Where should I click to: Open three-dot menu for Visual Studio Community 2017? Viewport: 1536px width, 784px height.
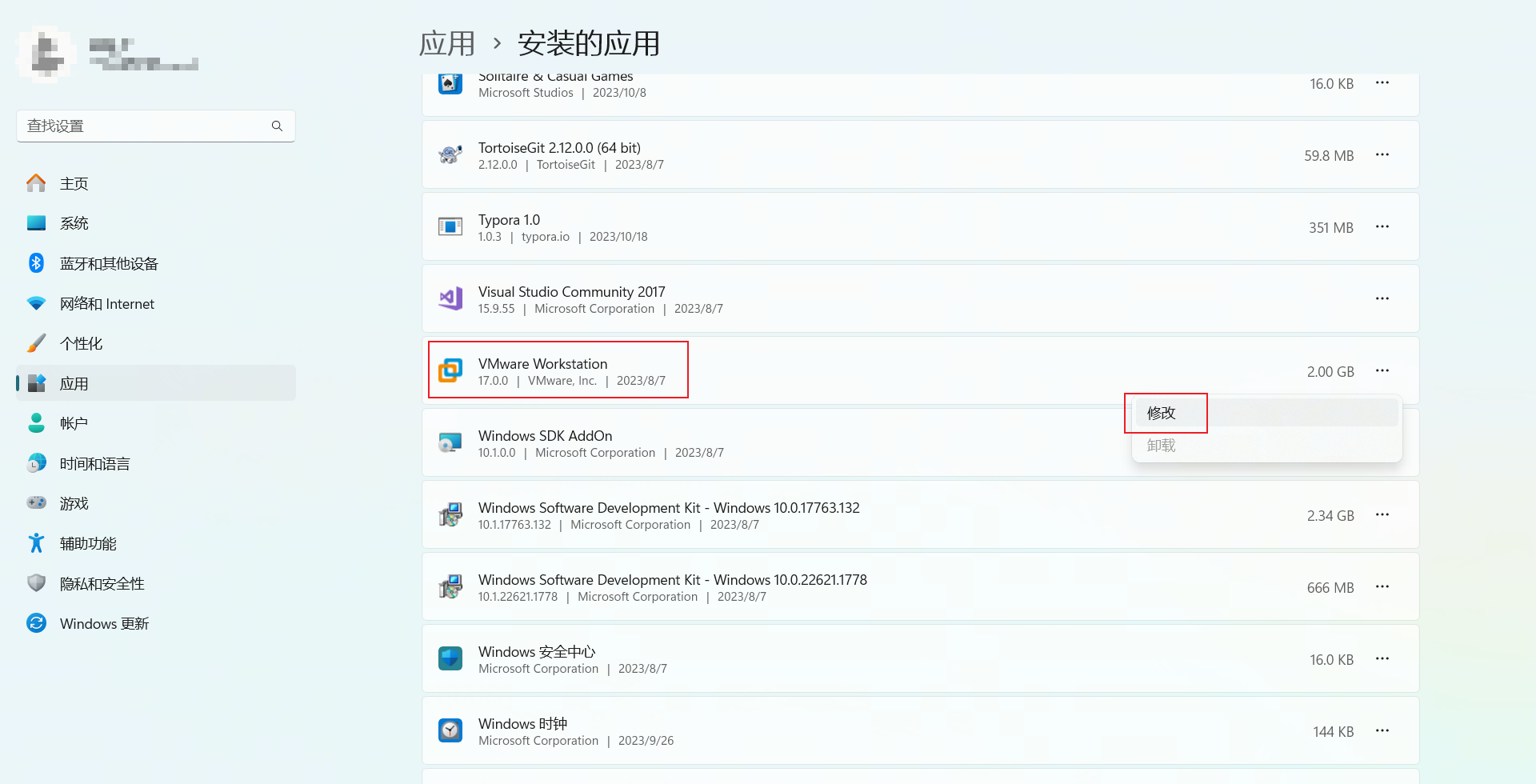(x=1382, y=298)
